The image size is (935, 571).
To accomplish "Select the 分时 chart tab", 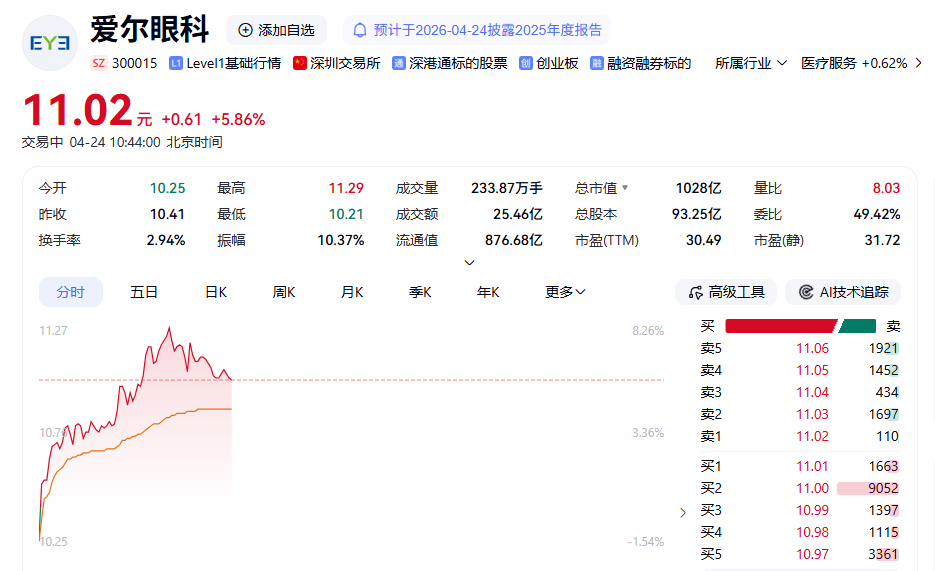I will click(71, 292).
